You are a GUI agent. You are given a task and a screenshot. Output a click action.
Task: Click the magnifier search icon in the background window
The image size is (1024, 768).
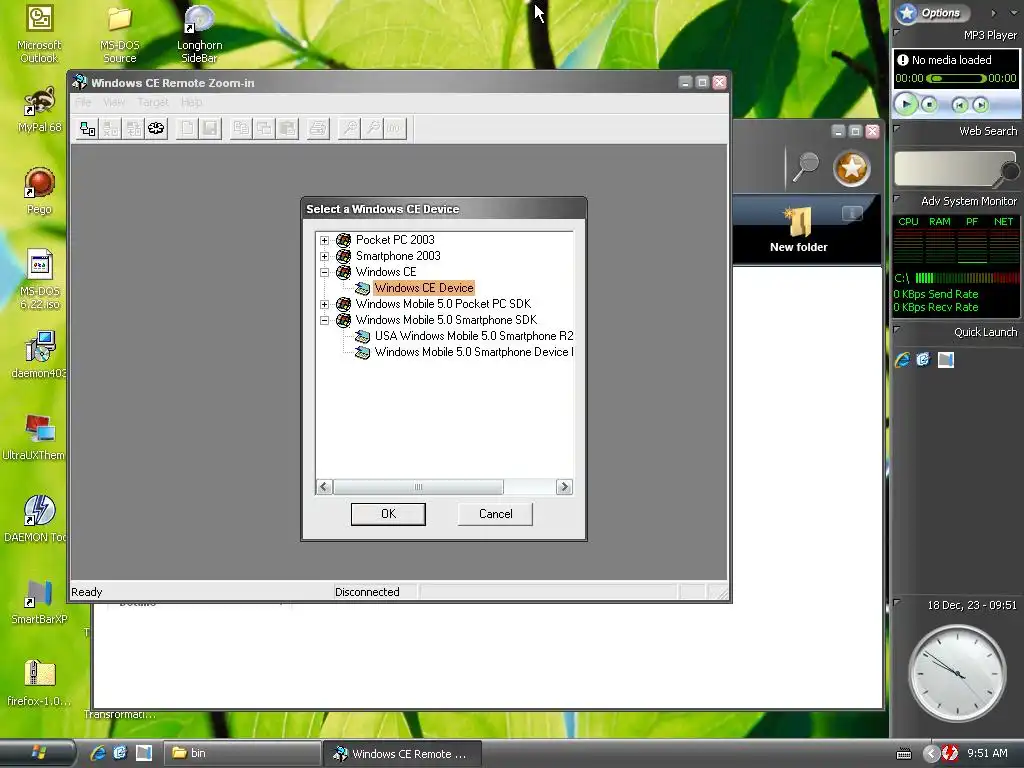[x=806, y=167]
